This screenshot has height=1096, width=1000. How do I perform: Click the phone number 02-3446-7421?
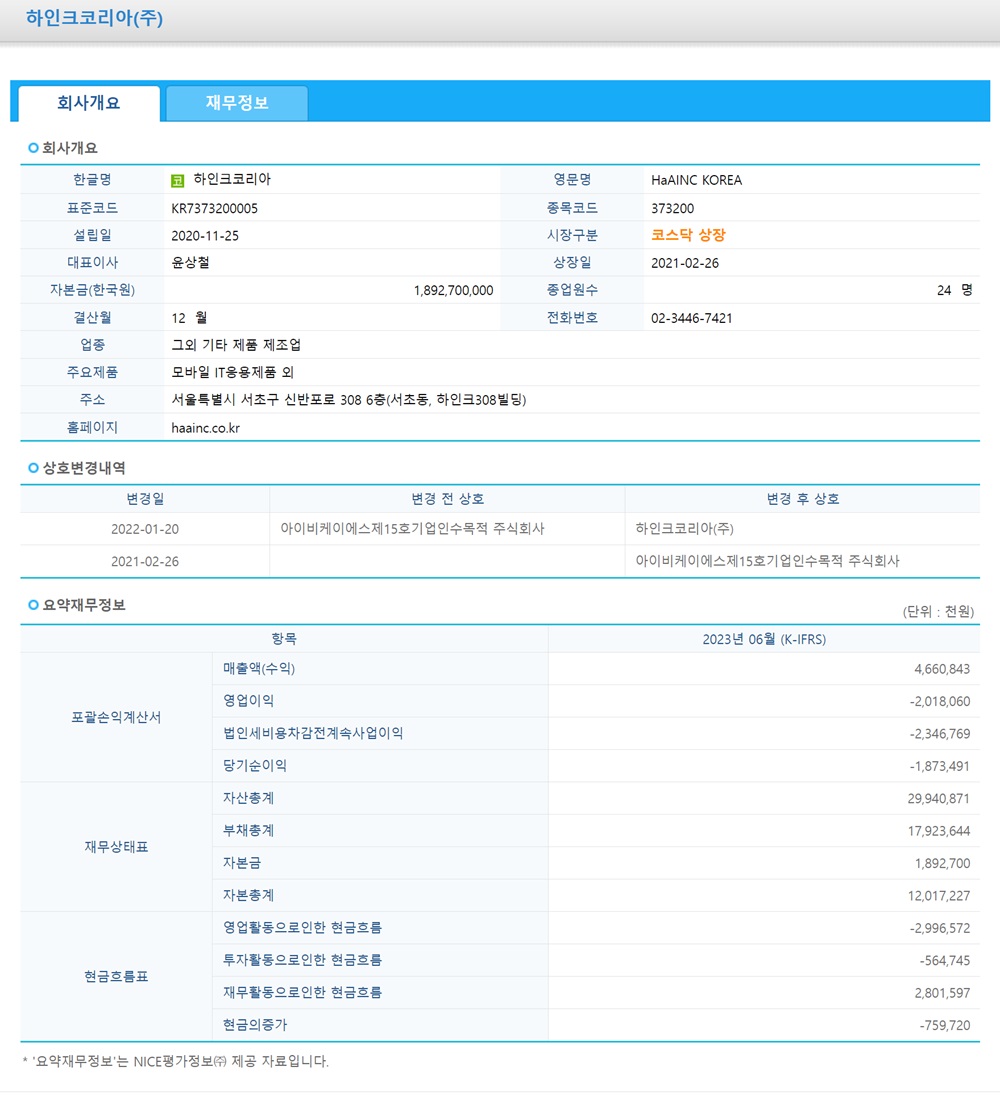[692, 318]
